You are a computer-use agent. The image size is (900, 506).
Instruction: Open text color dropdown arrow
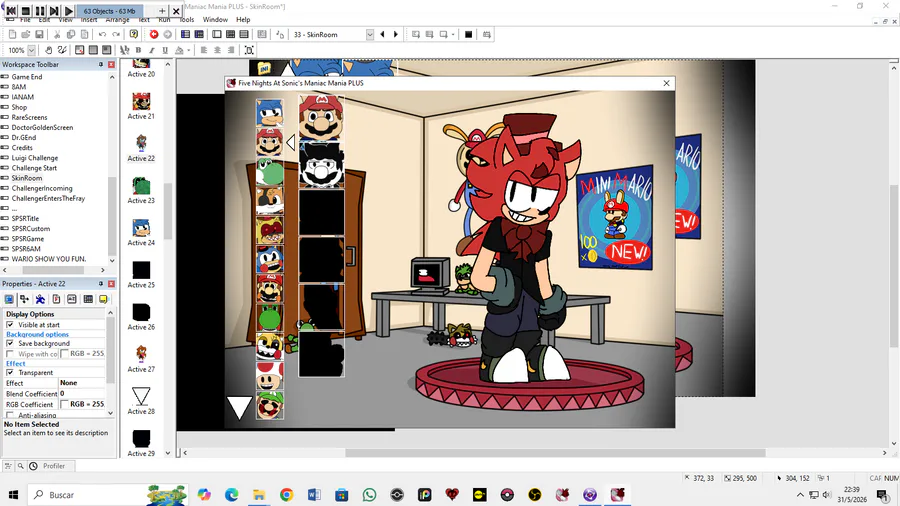point(188,50)
